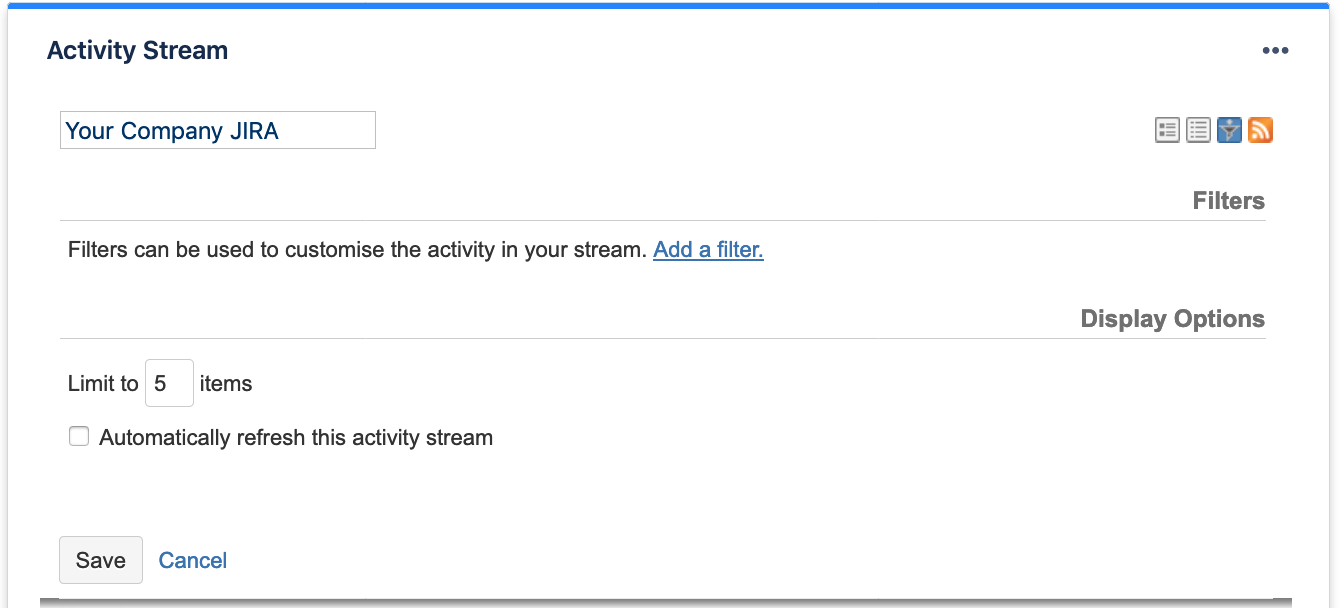Cancel editing the Activity Stream gadget
This screenshot has width=1340, height=608.
click(x=192, y=560)
